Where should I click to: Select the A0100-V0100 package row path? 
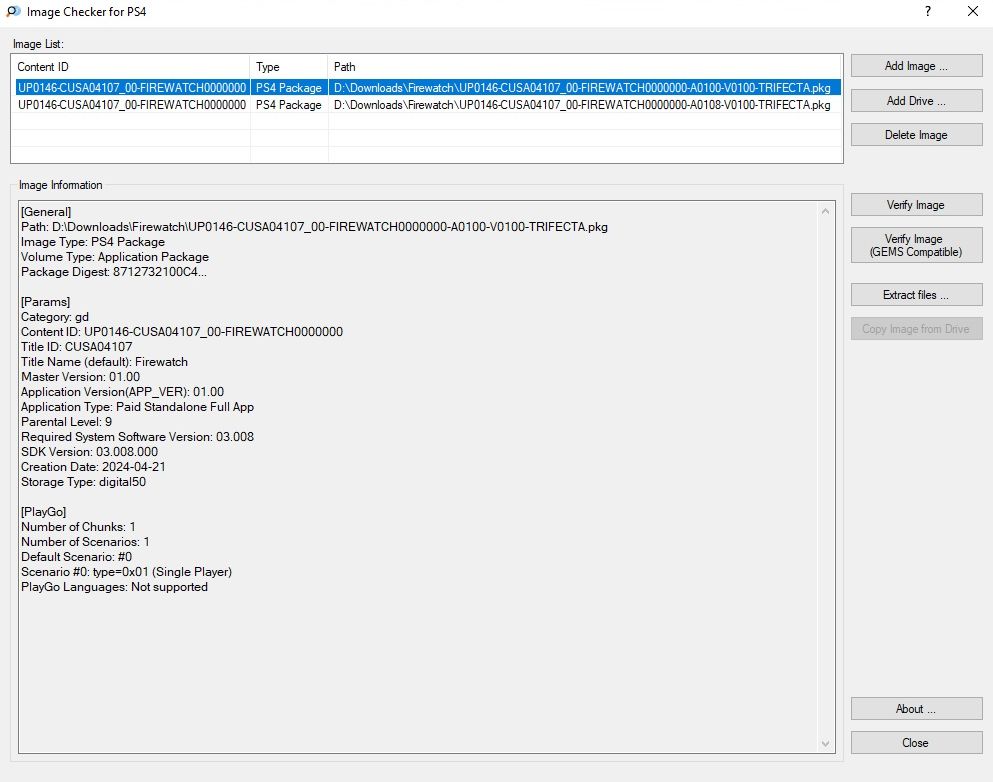(582, 87)
